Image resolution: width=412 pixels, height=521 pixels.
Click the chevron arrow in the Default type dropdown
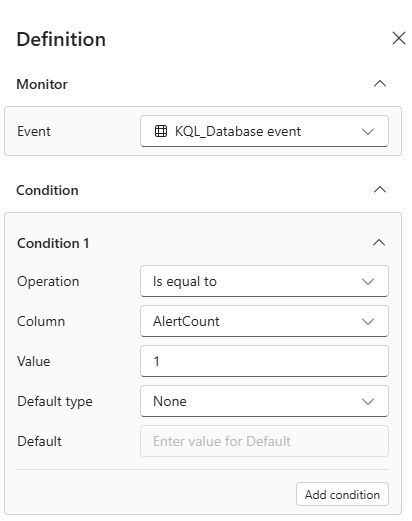click(368, 402)
